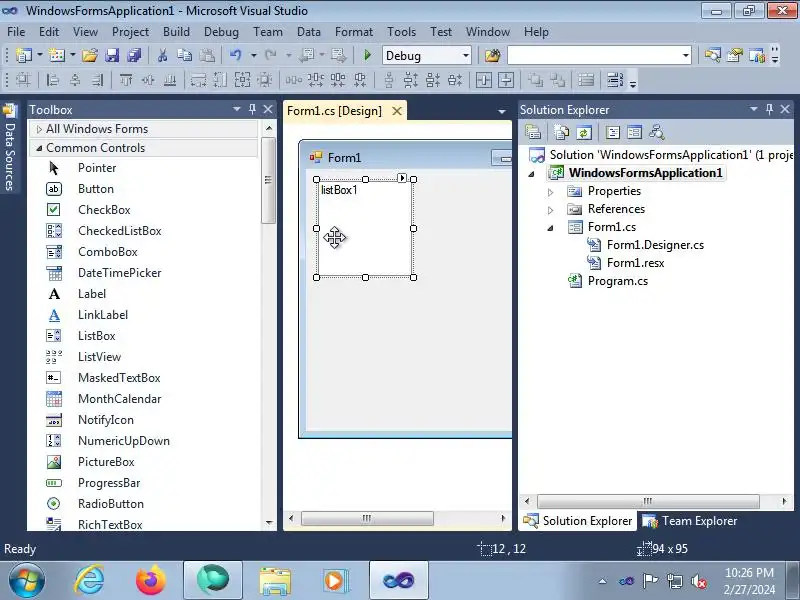Click View Class Diagram icon

click(657, 133)
